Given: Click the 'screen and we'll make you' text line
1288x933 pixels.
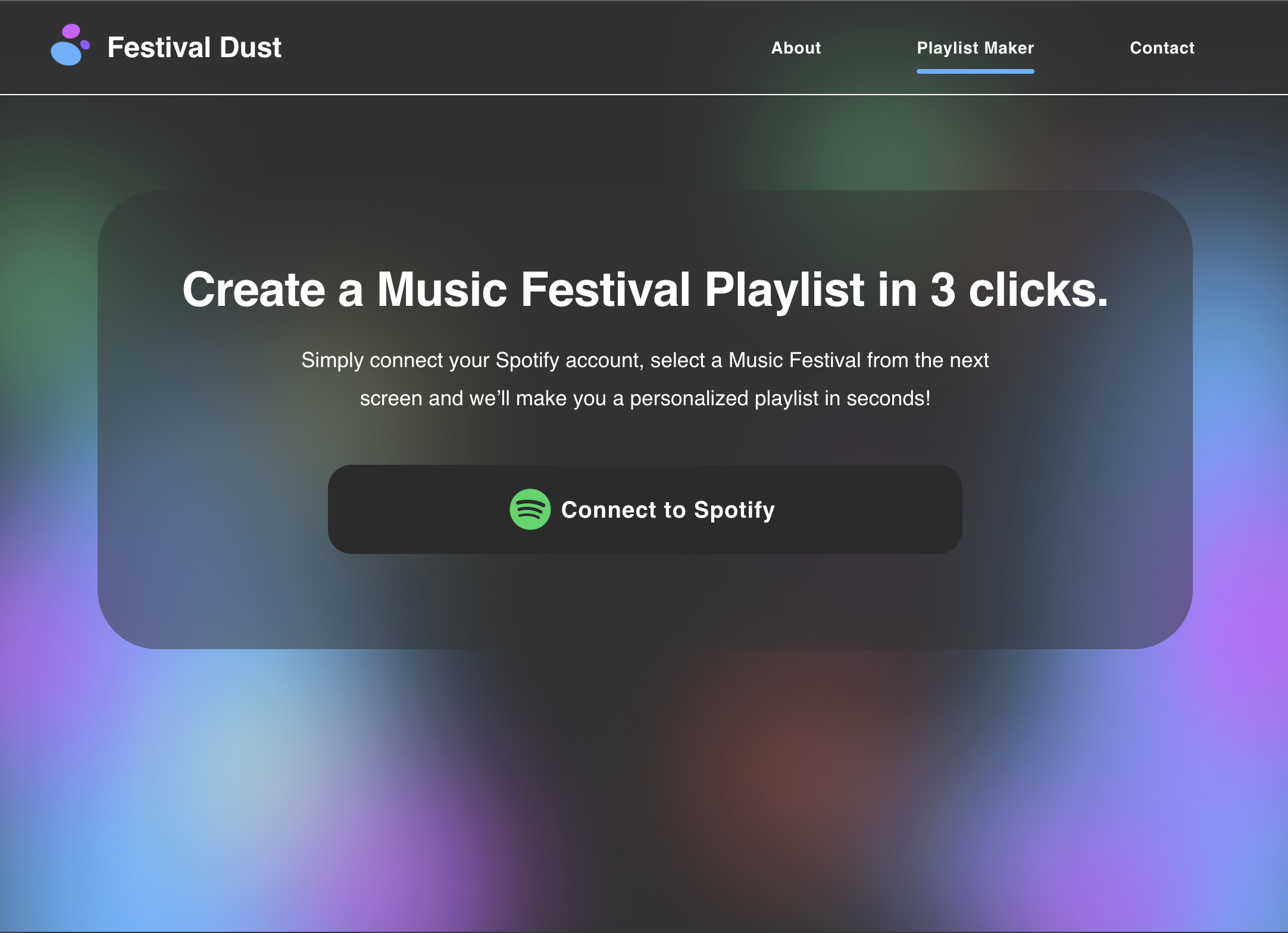Looking at the screenshot, I should tap(645, 399).
